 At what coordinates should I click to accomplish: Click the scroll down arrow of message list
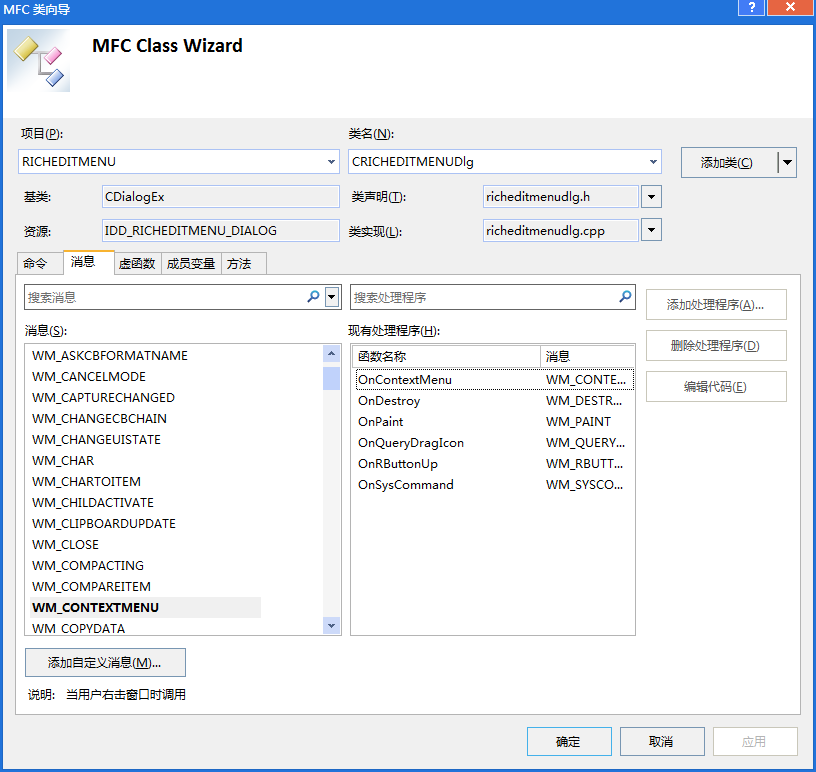332,625
